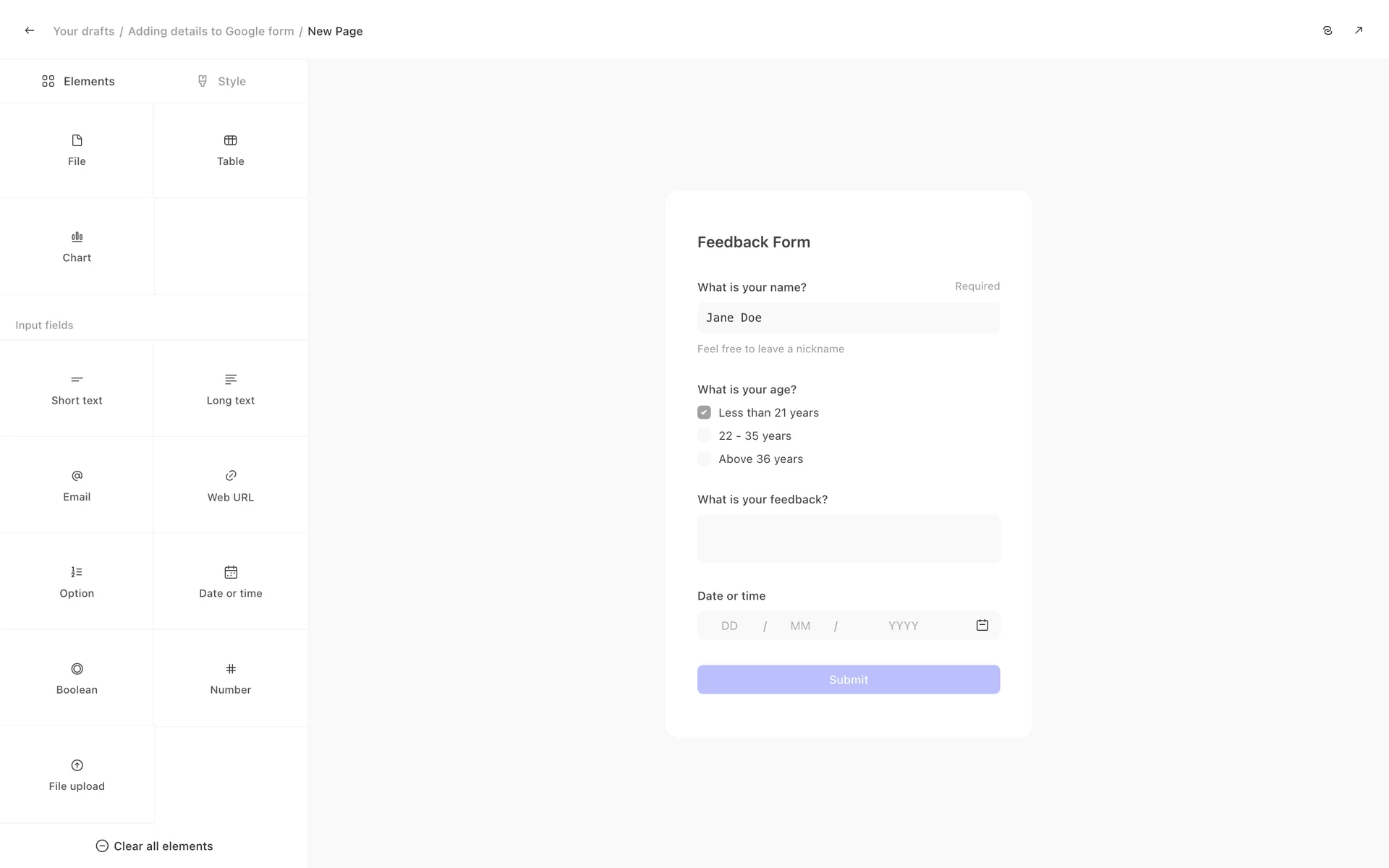Uncheck the 'Less than 21 years' checkbox
This screenshot has height=868, width=1389.
click(x=704, y=412)
